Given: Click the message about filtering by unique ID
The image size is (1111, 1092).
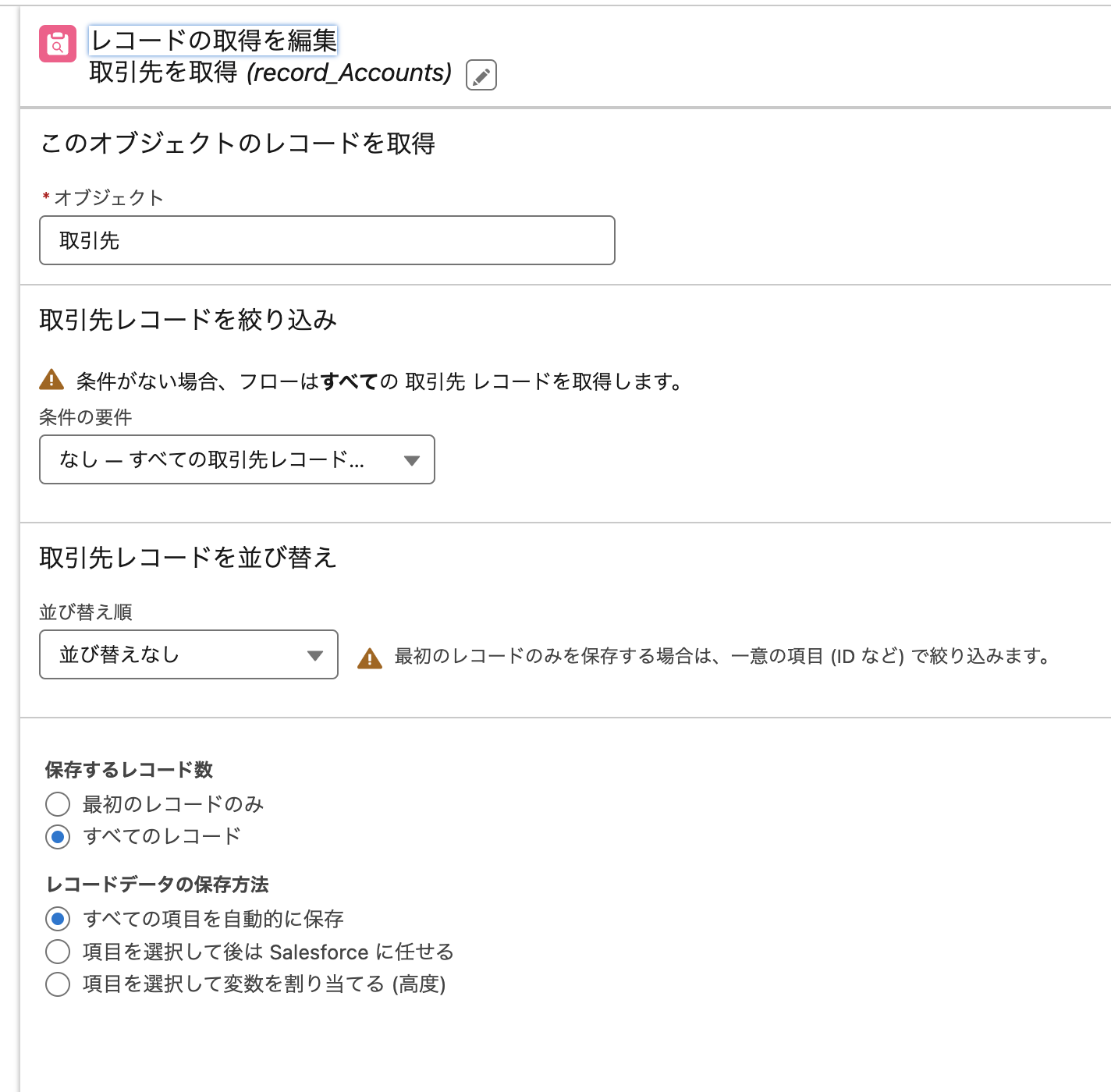Looking at the screenshot, I should point(722,656).
